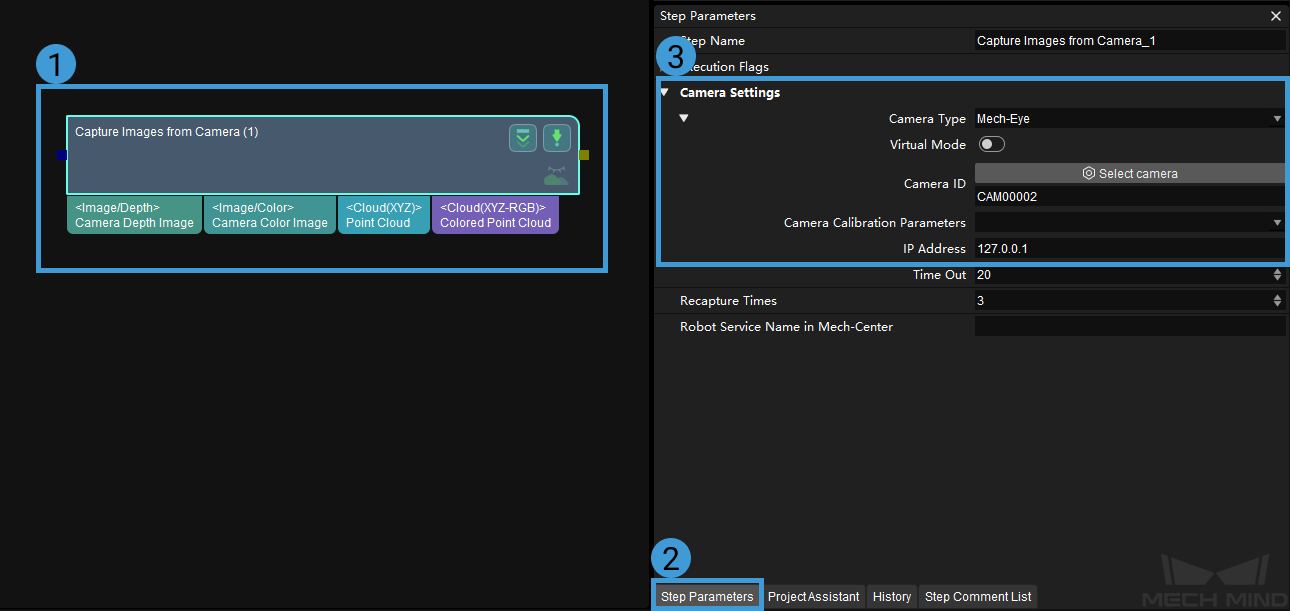Click the green down-arrow icon on the step

(557, 138)
